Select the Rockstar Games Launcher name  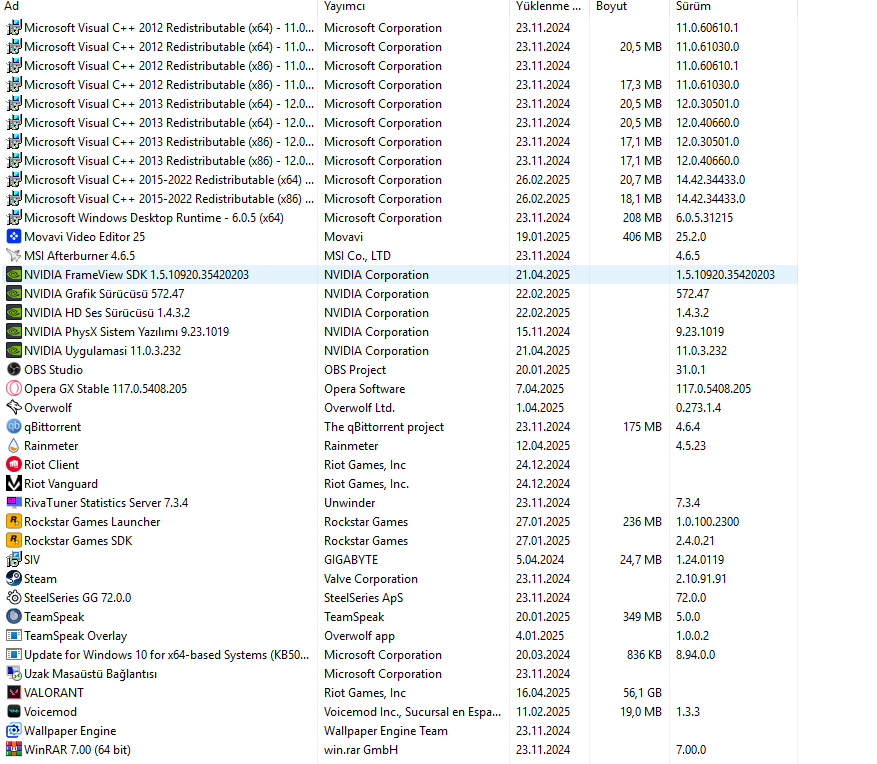click(92, 522)
